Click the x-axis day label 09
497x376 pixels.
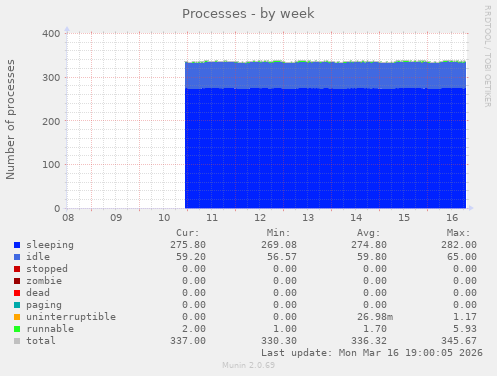(x=116, y=218)
